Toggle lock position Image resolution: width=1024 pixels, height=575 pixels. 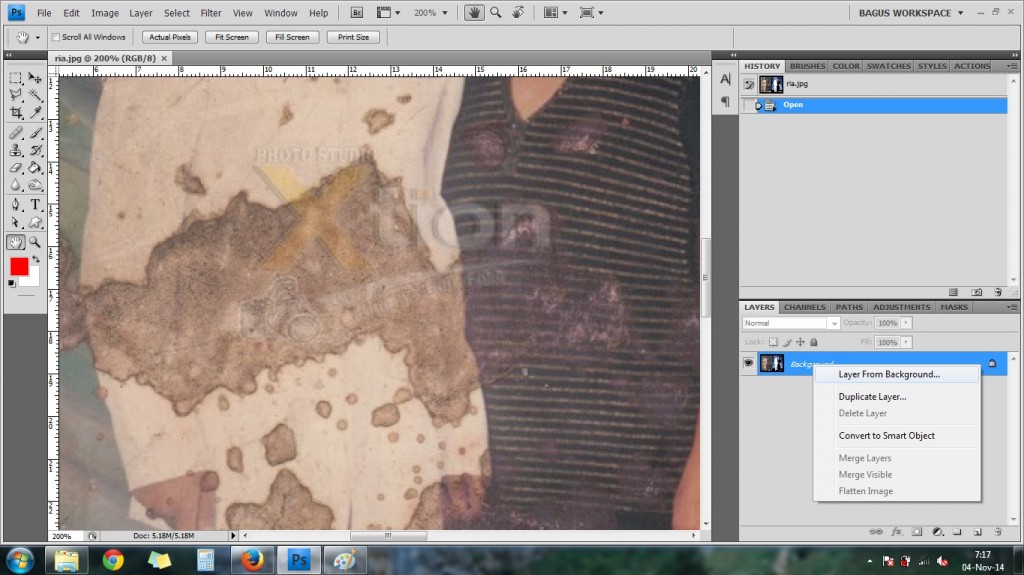[x=801, y=342]
